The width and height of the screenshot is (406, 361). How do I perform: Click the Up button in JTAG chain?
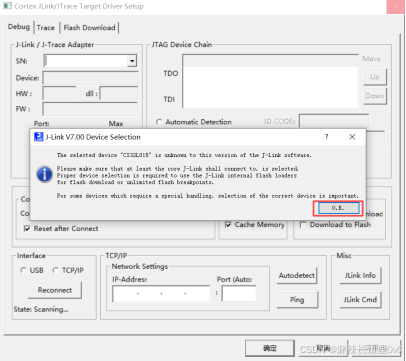point(375,77)
